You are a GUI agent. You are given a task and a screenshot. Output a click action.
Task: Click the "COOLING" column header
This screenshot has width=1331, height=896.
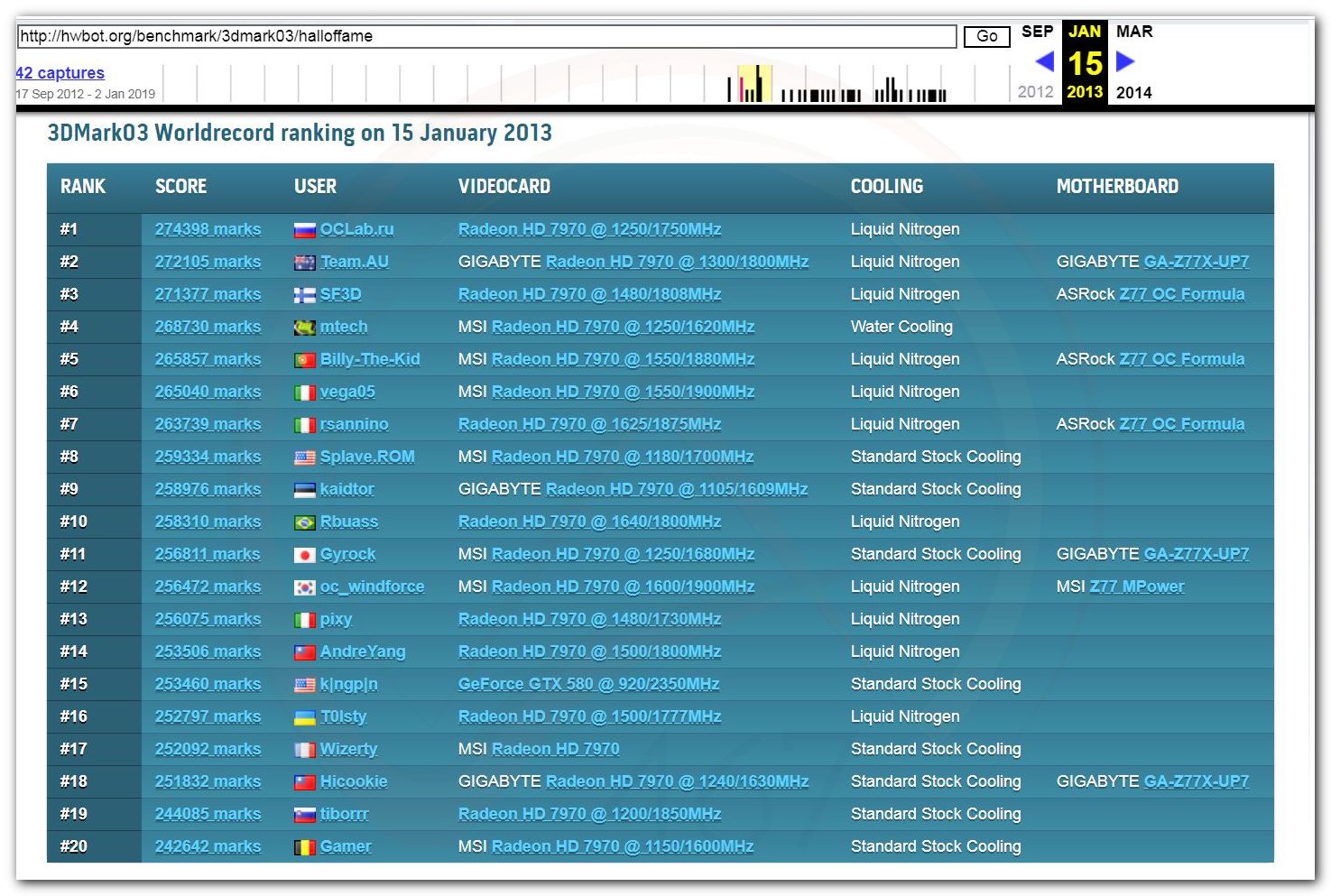click(x=887, y=187)
